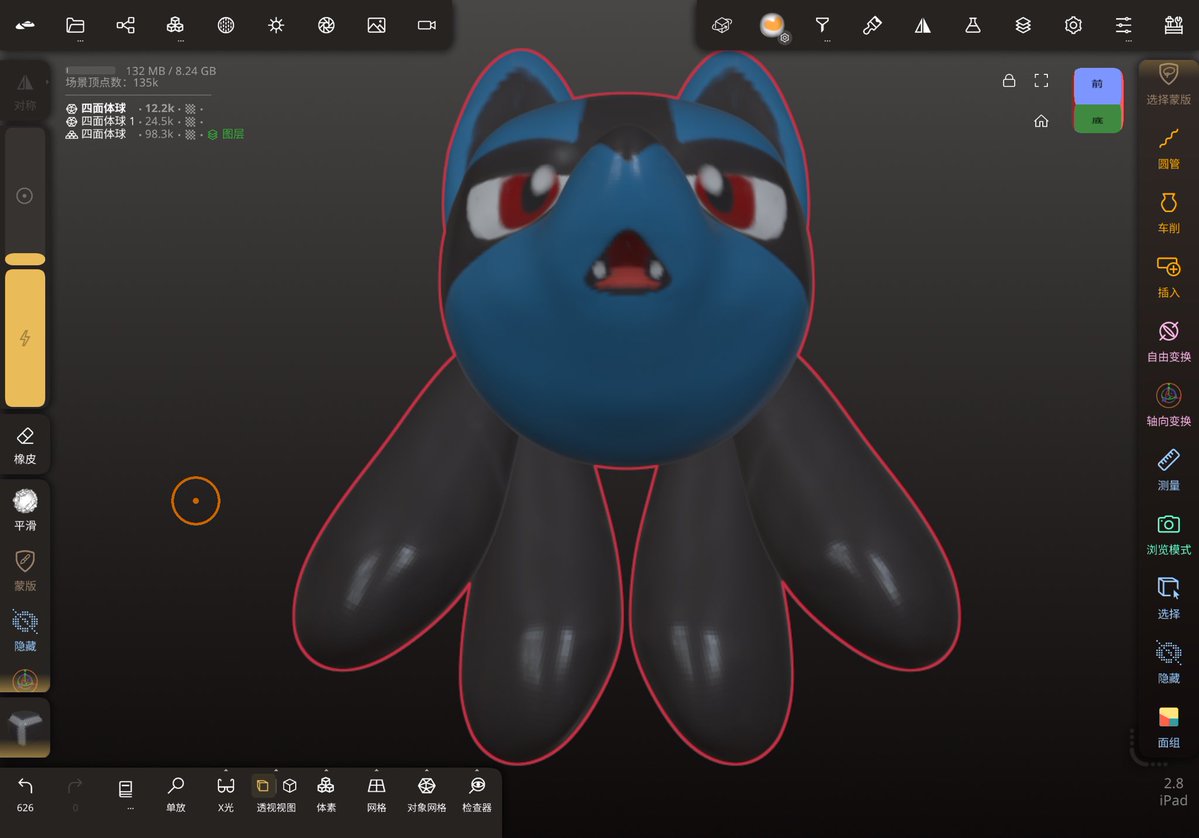Toggle the 对称 symmetry button
Image resolution: width=1199 pixels, height=838 pixels.
(24, 92)
